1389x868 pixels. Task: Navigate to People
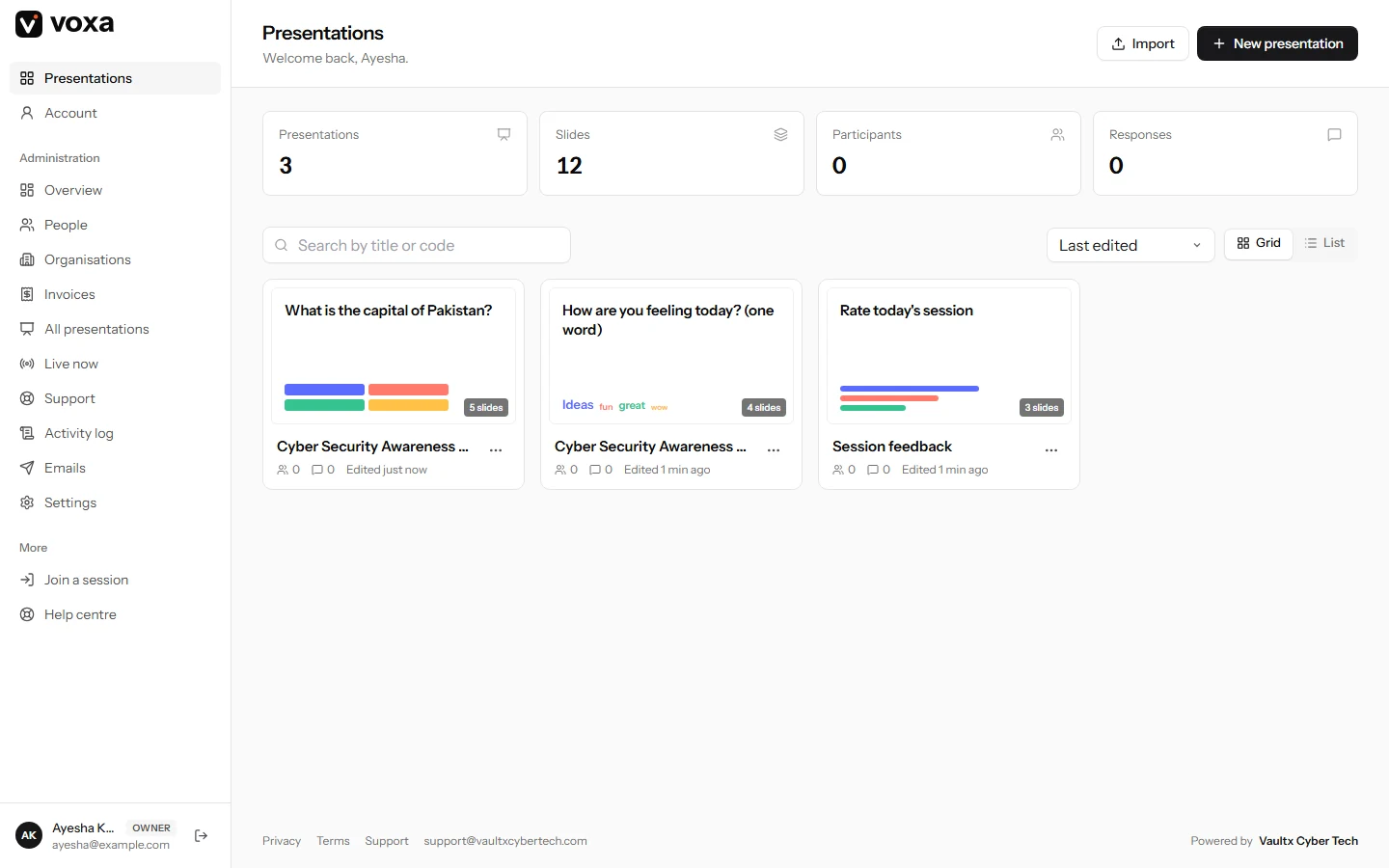pos(115,225)
